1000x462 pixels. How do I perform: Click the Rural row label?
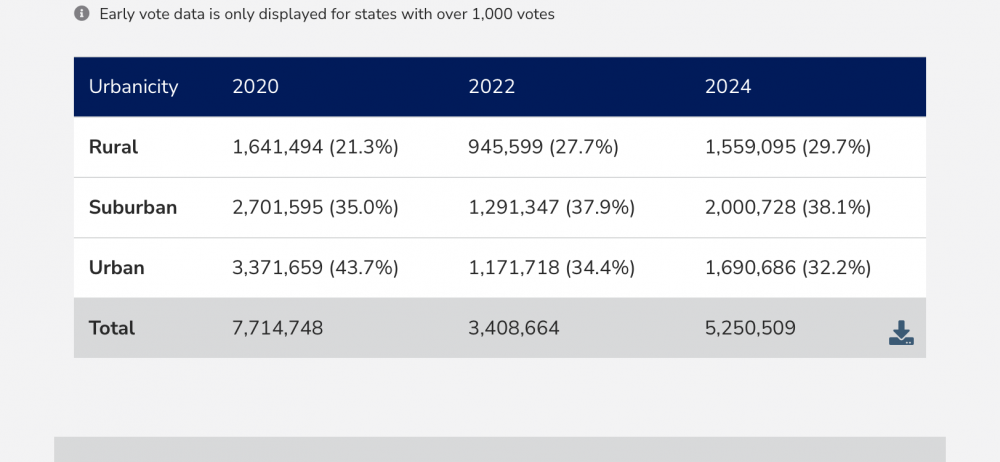113,147
